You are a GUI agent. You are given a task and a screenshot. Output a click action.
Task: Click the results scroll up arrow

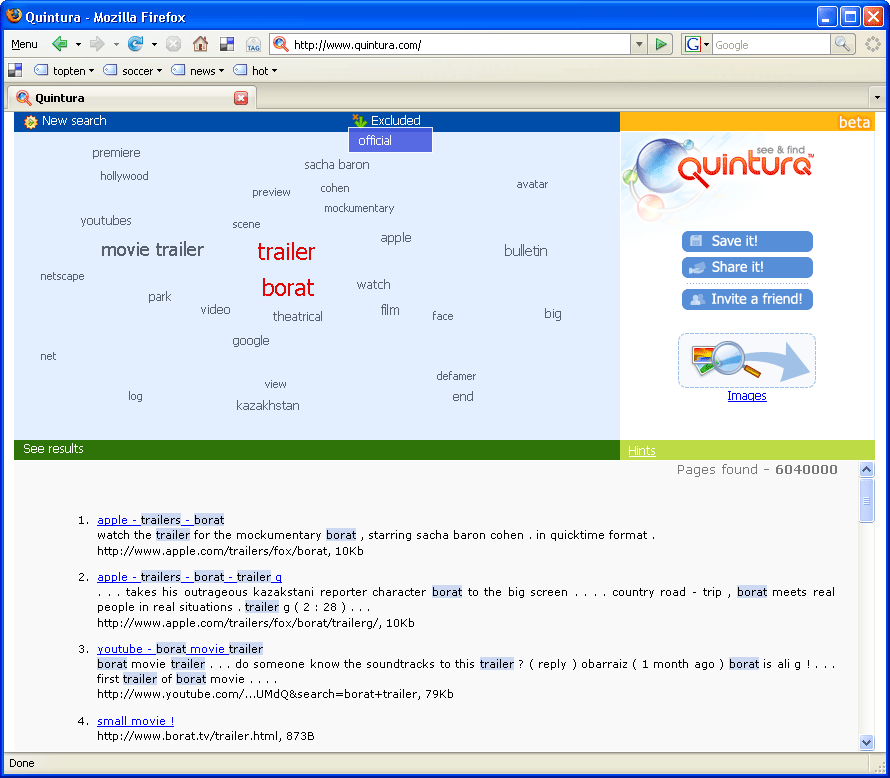866,469
